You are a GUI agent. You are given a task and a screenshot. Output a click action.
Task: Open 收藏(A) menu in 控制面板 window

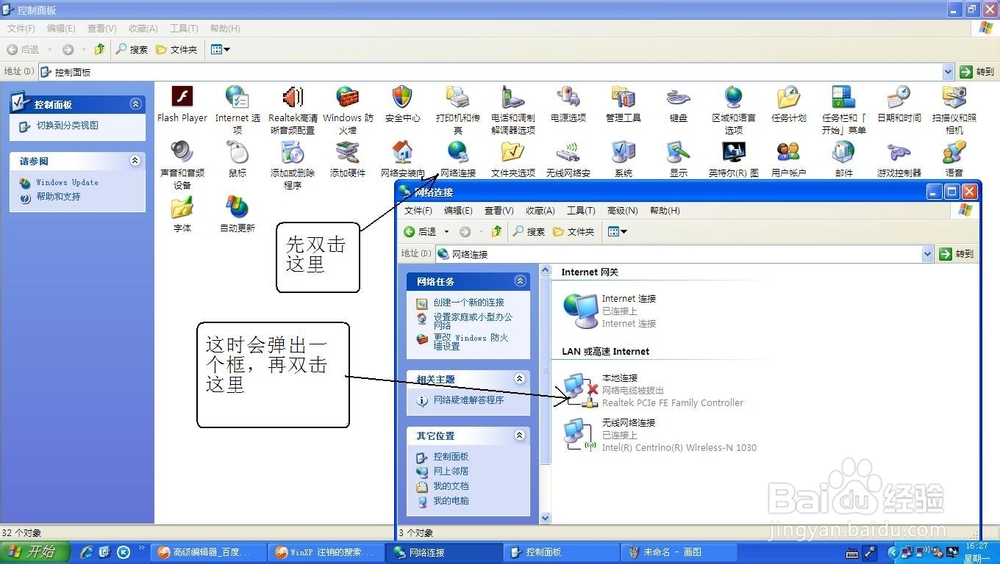point(143,29)
